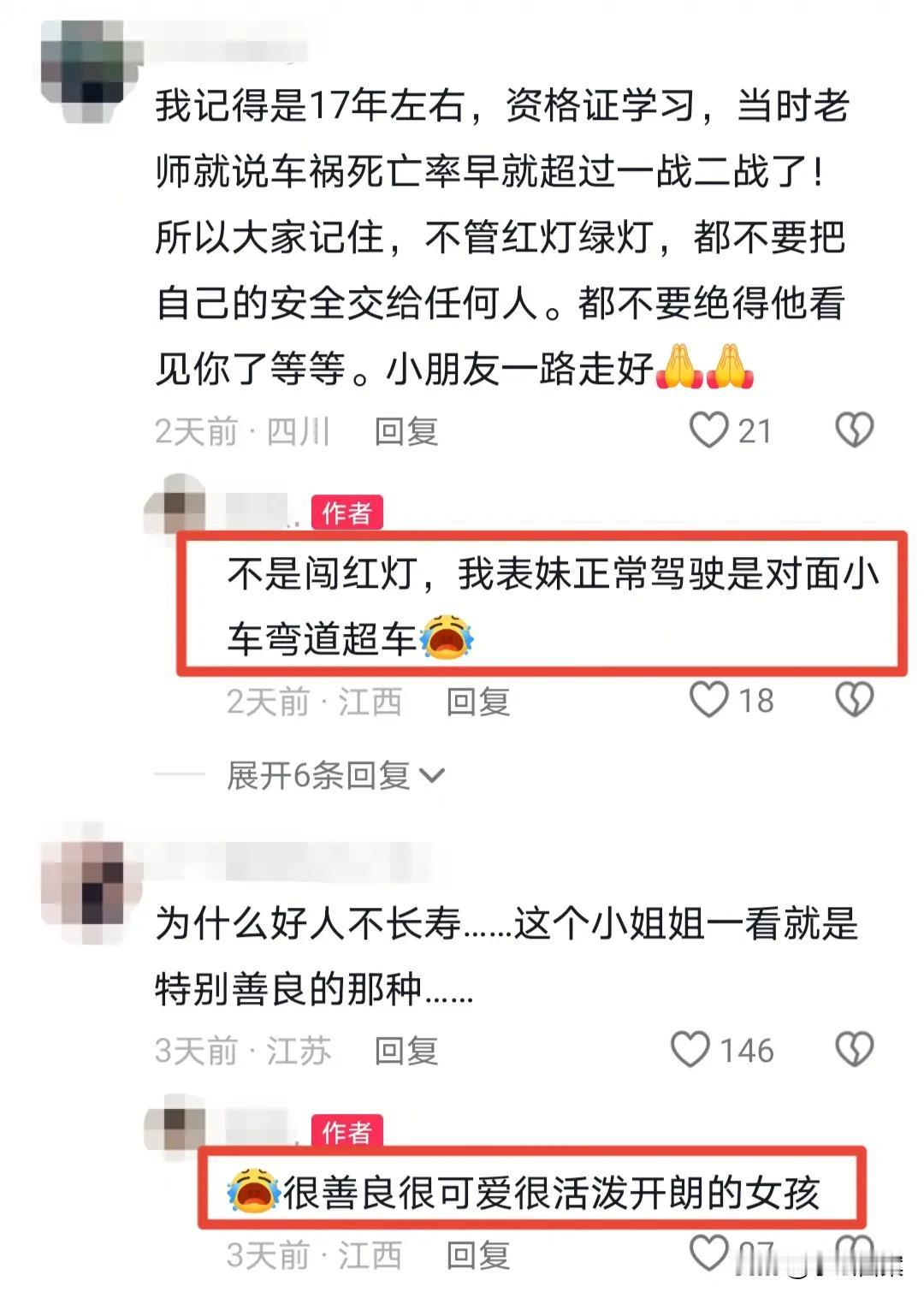Image resolution: width=924 pixels, height=1298 pixels.
Task: Like the author reply with 18 likes
Action: (709, 699)
